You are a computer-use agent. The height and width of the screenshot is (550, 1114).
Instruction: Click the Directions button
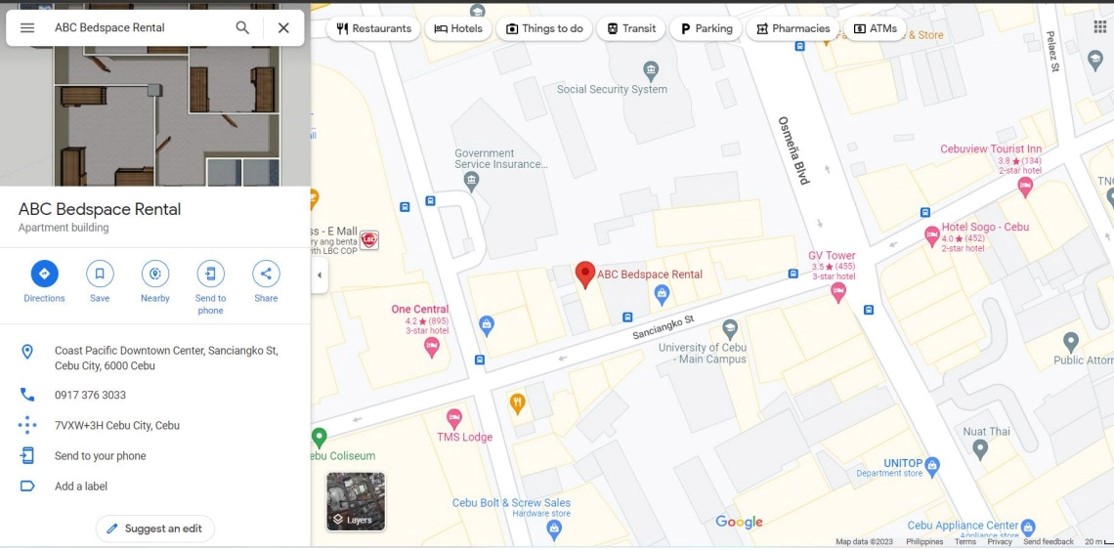coord(44,274)
